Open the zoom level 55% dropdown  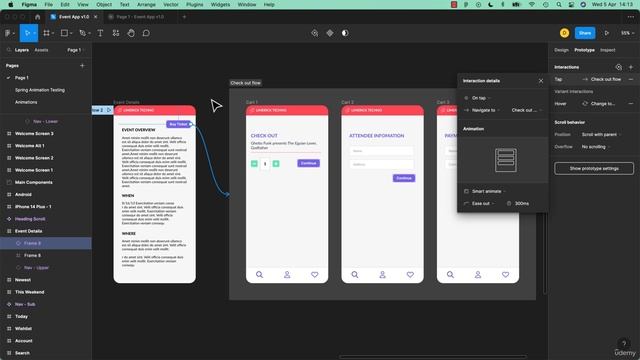click(x=627, y=33)
